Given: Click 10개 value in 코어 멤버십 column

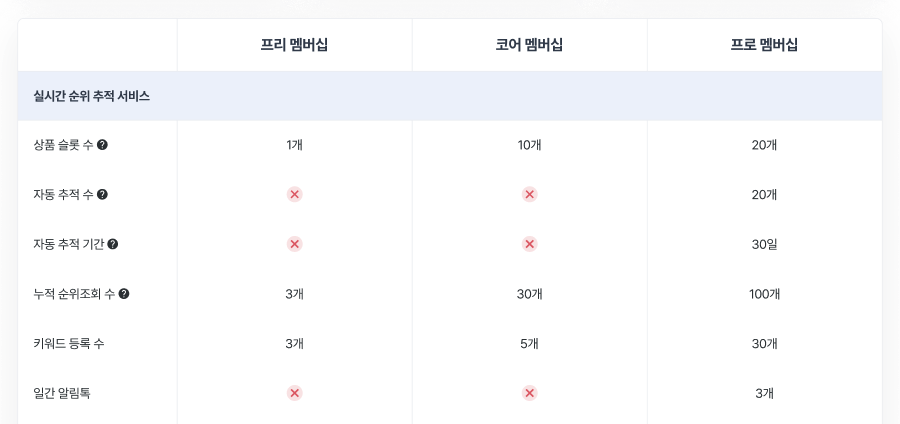Looking at the screenshot, I should 529,145.
